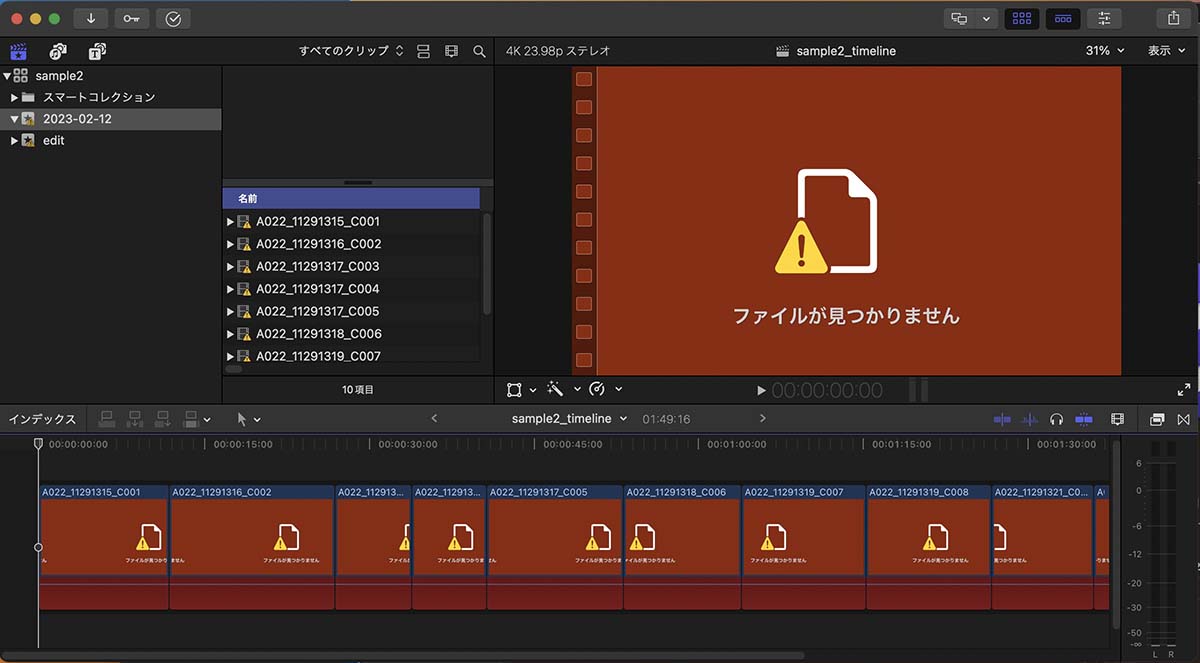Click the timeline ruler at 00:00:45:00
This screenshot has height=663, width=1200.
tap(575, 444)
